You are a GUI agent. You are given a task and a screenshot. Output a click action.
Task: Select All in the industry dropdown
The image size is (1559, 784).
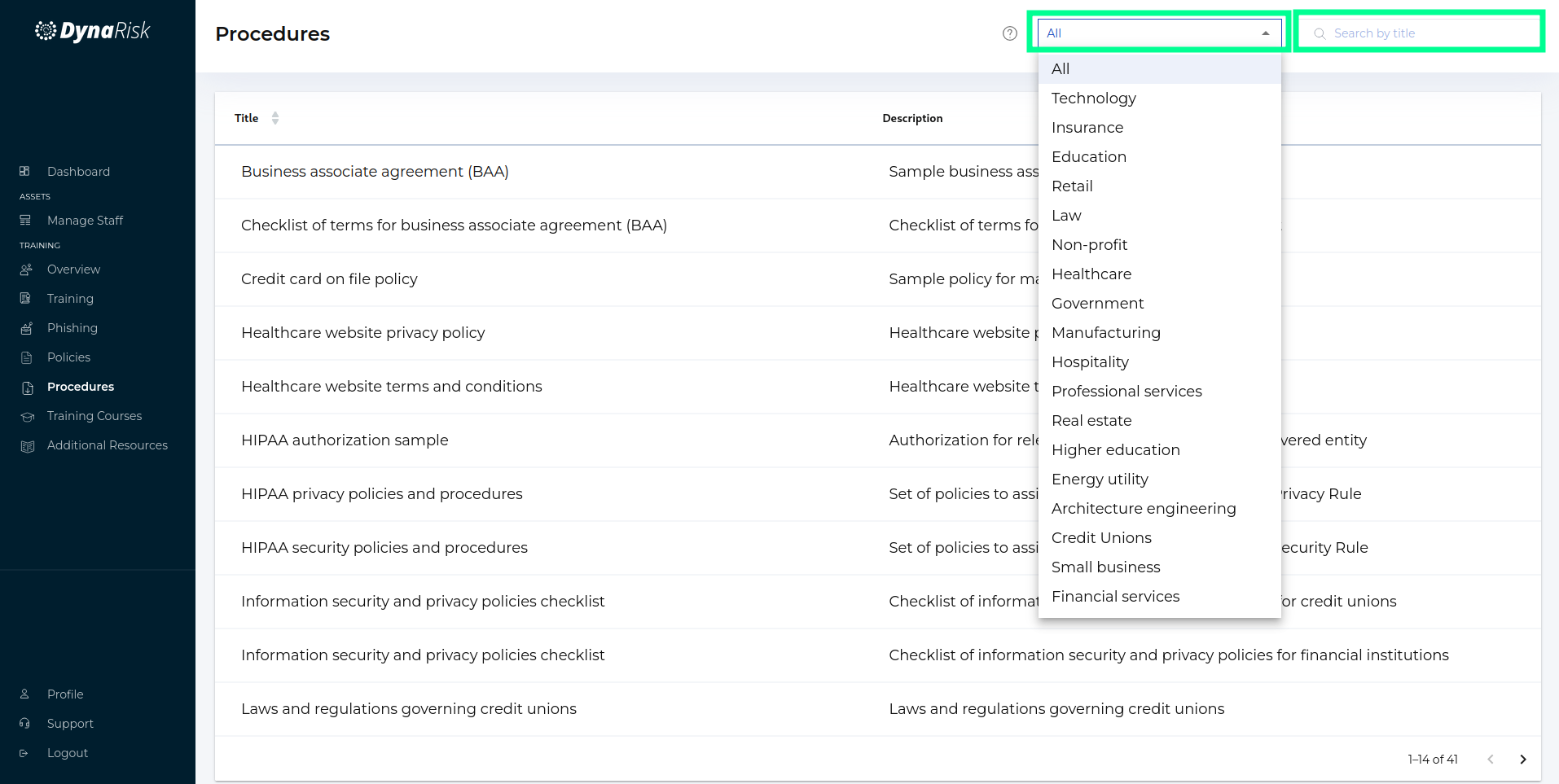click(x=1160, y=69)
